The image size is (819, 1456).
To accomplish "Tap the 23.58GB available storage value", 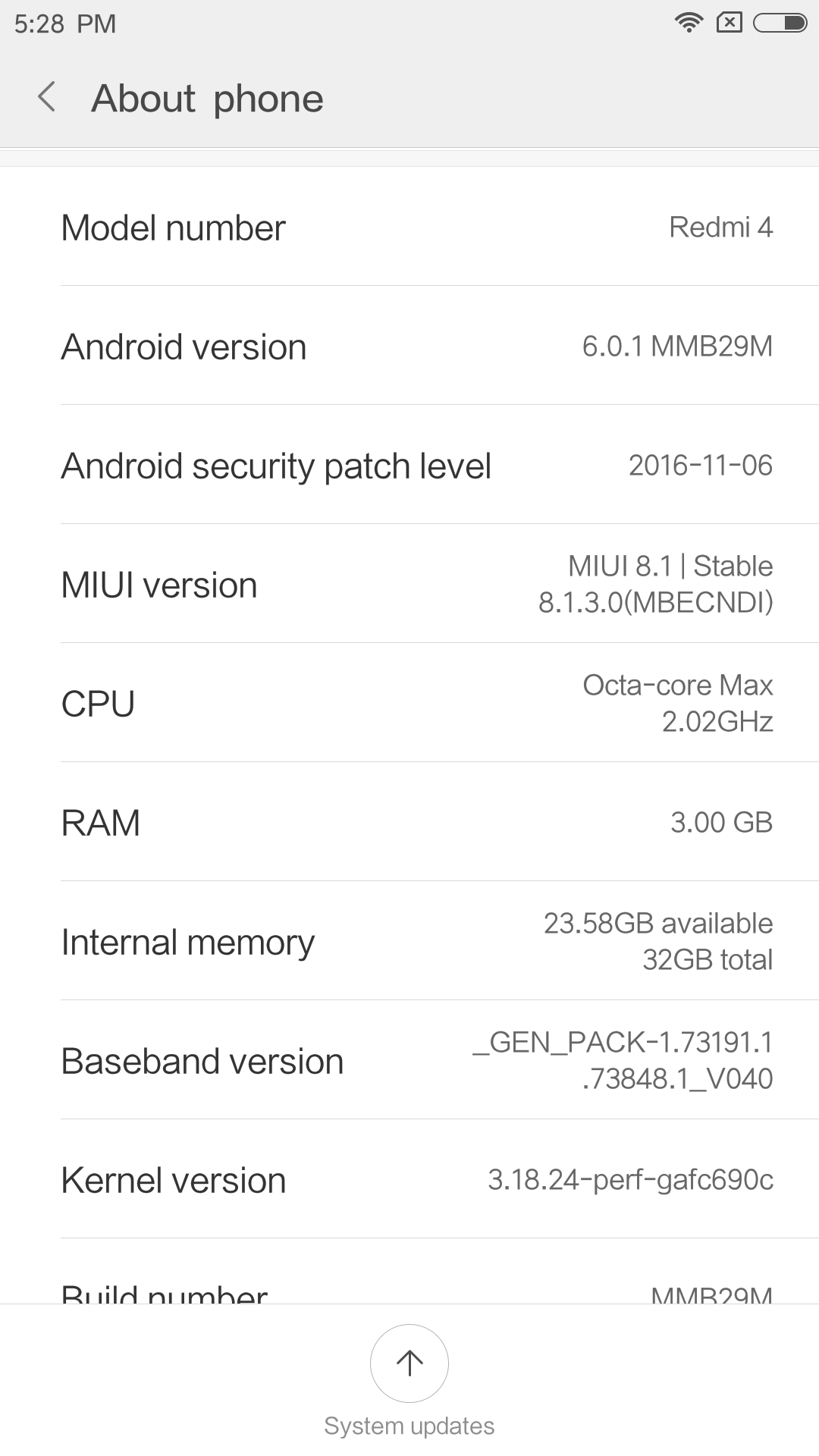I will 658,924.
